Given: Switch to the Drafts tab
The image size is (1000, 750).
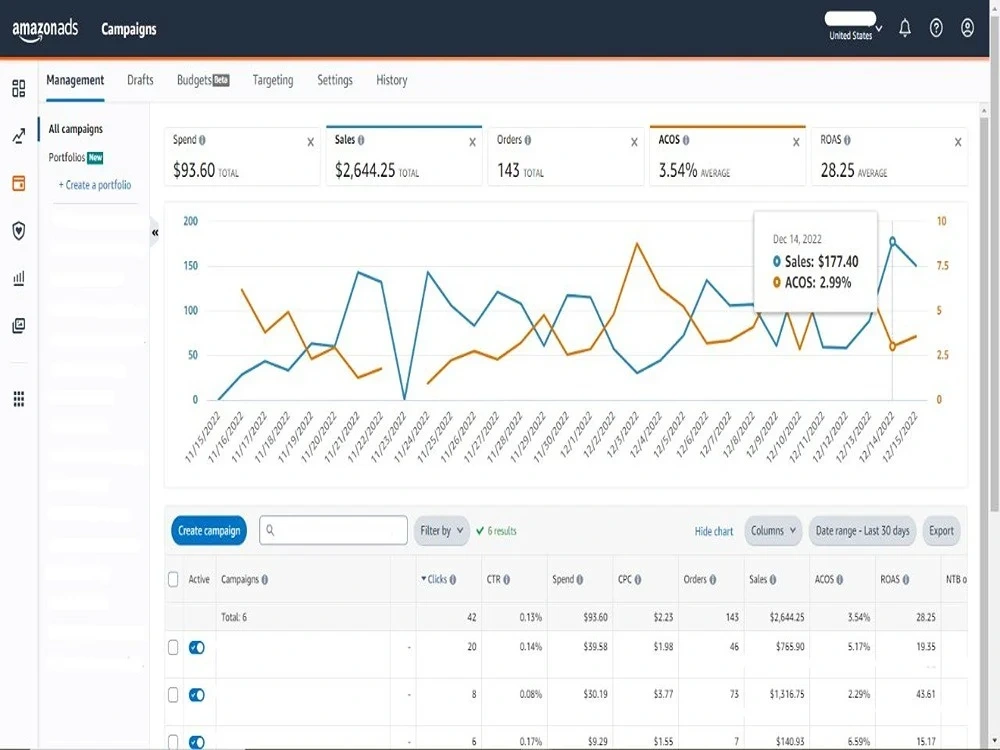Looking at the screenshot, I should pos(140,80).
